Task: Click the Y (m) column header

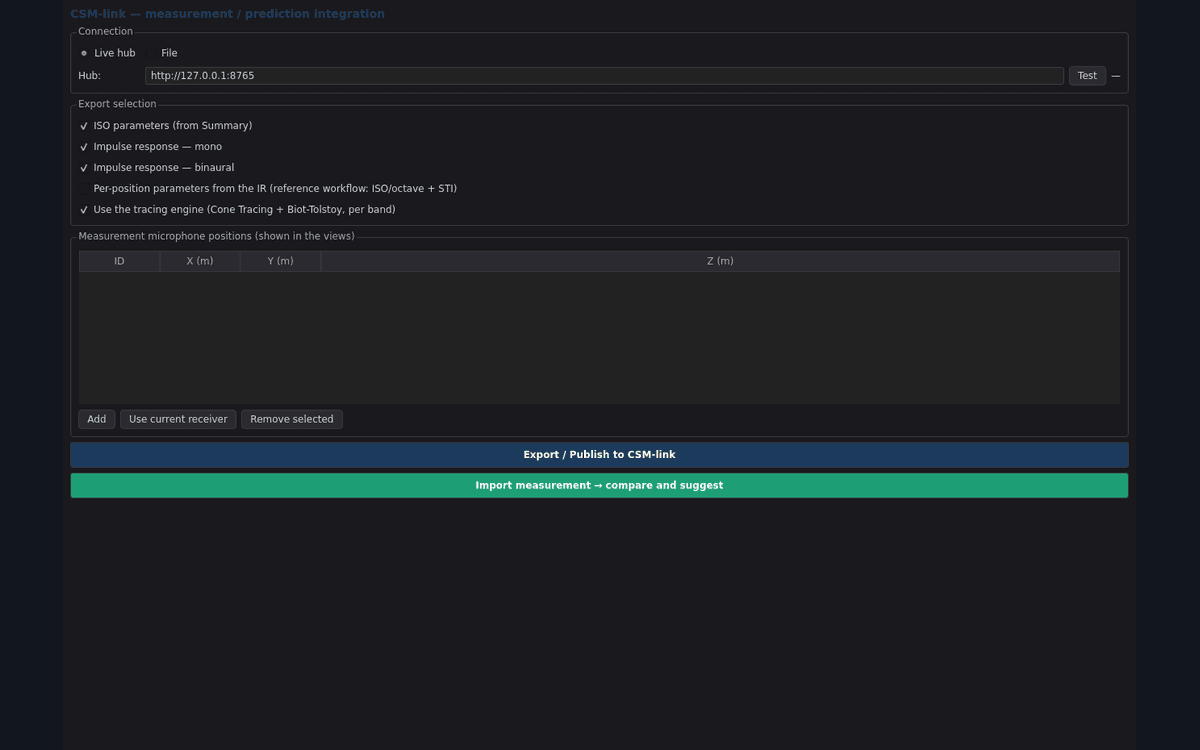Action: click(x=280, y=261)
